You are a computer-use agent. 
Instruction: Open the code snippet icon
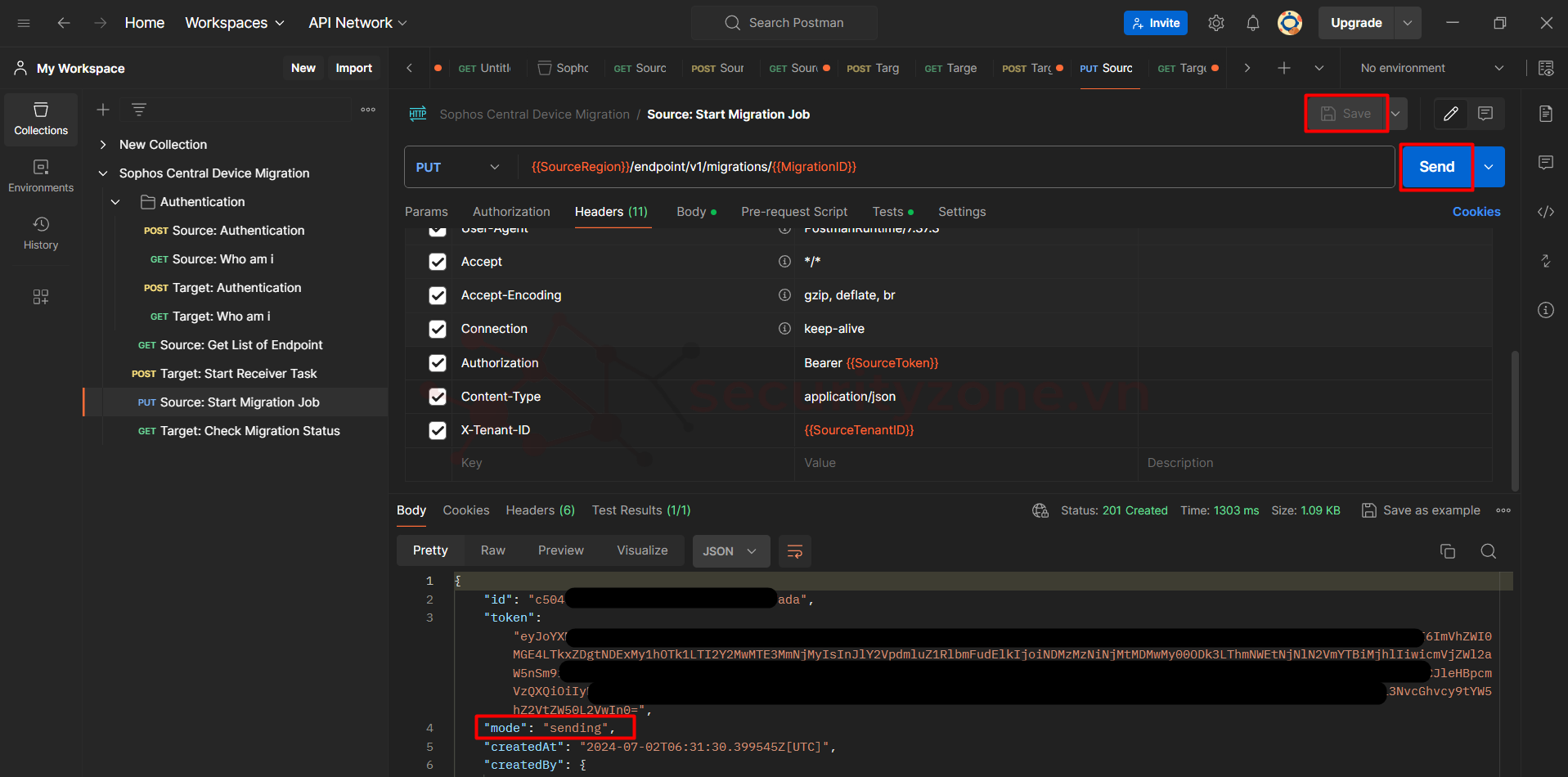[x=1546, y=212]
